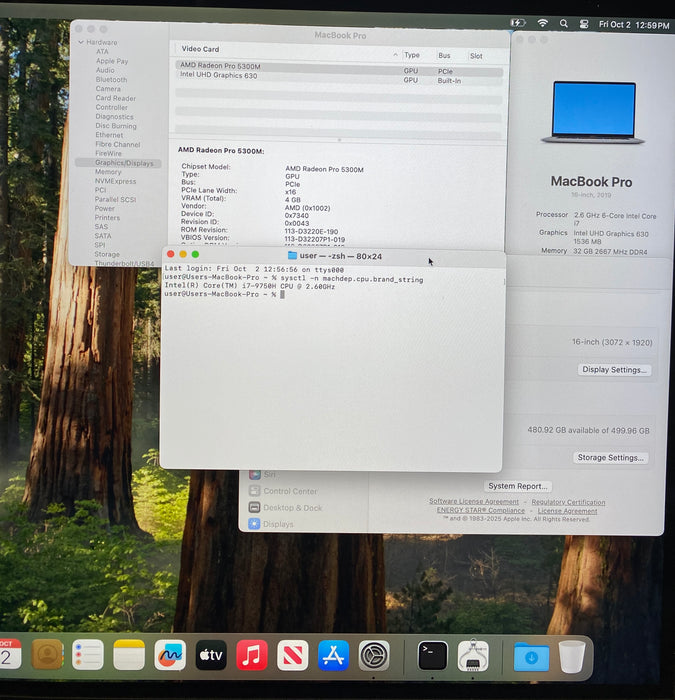This screenshot has height=700, width=675.
Task: Open ENERGY STAR Compliance link
Action: (480, 510)
